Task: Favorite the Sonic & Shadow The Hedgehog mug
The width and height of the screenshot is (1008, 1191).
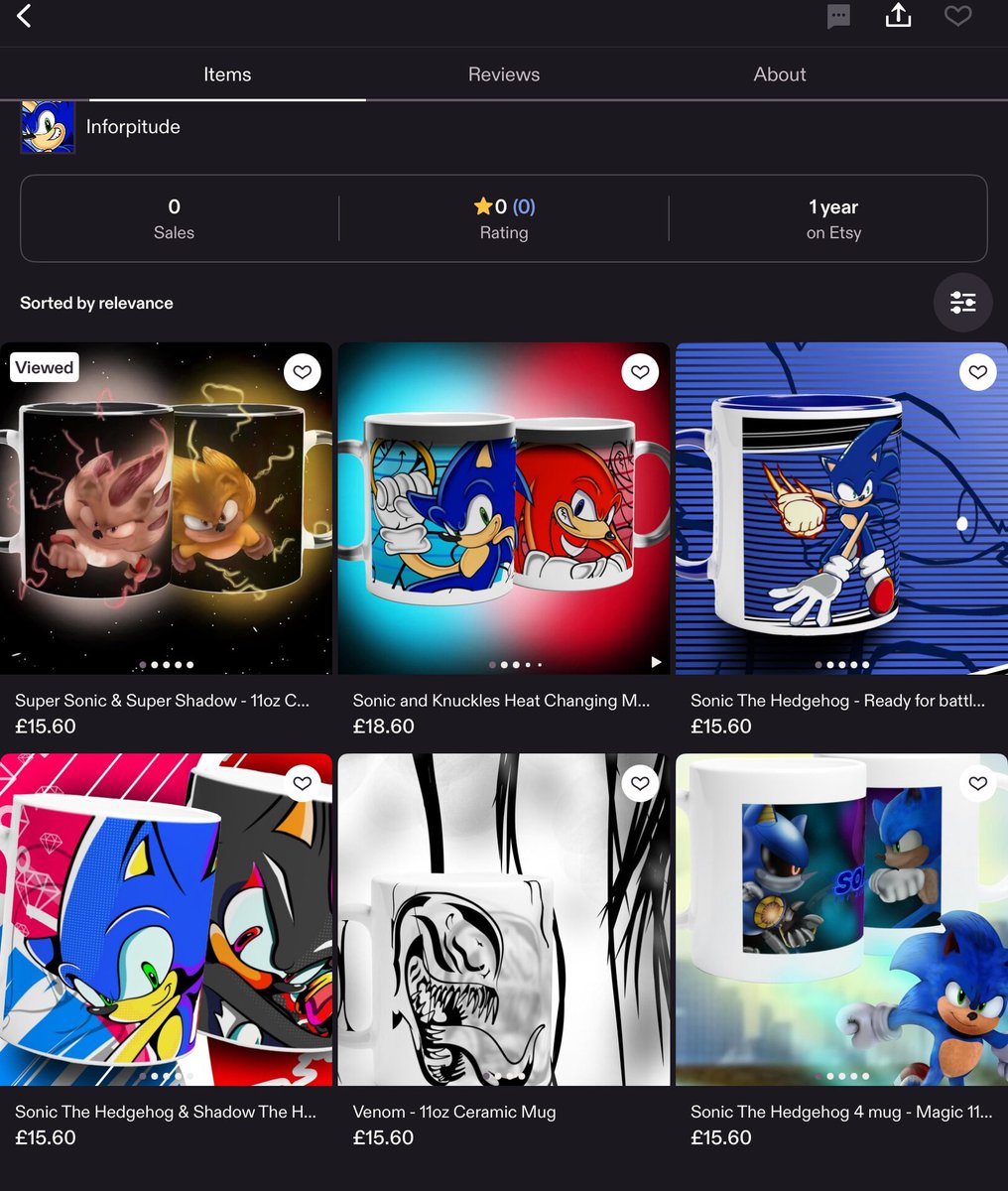Action: tap(303, 783)
